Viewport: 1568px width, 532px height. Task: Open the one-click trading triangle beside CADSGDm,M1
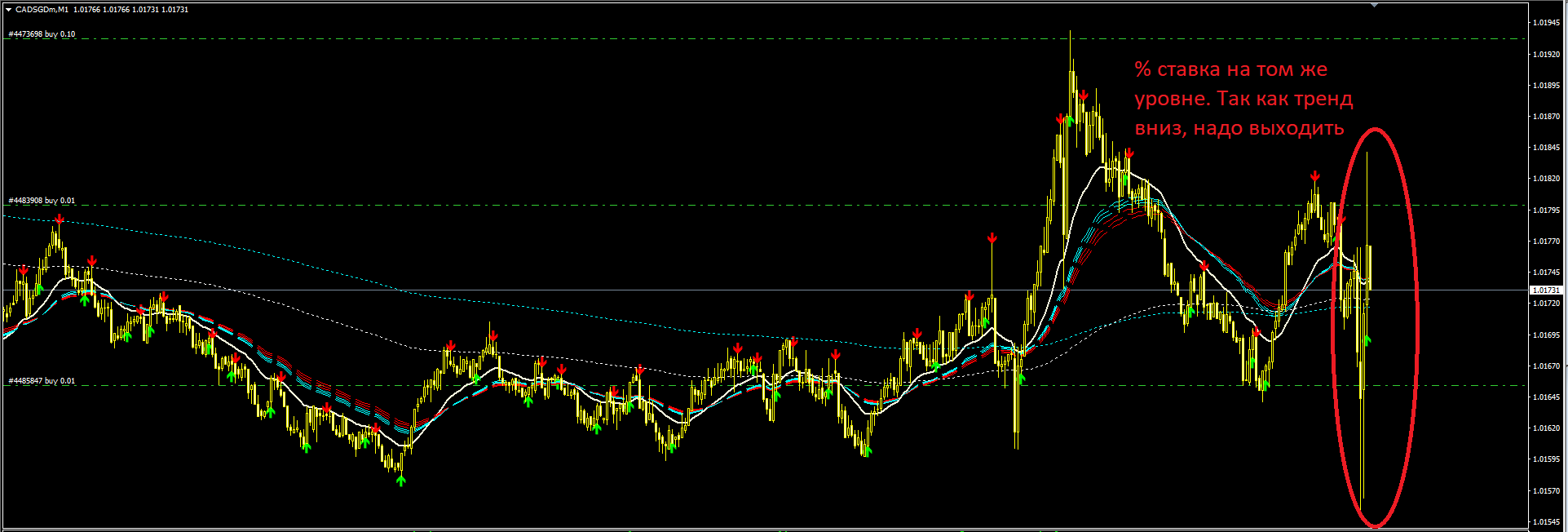8,10
